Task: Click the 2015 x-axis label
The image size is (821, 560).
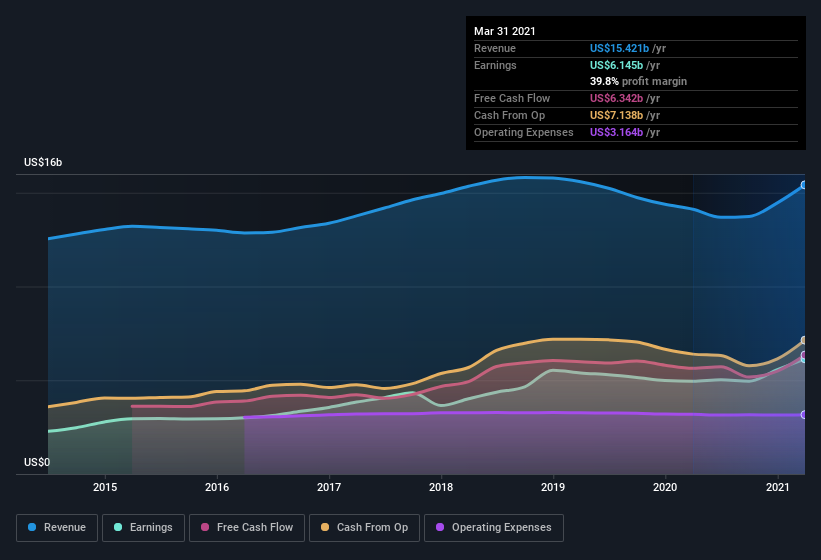Action: click(x=105, y=487)
